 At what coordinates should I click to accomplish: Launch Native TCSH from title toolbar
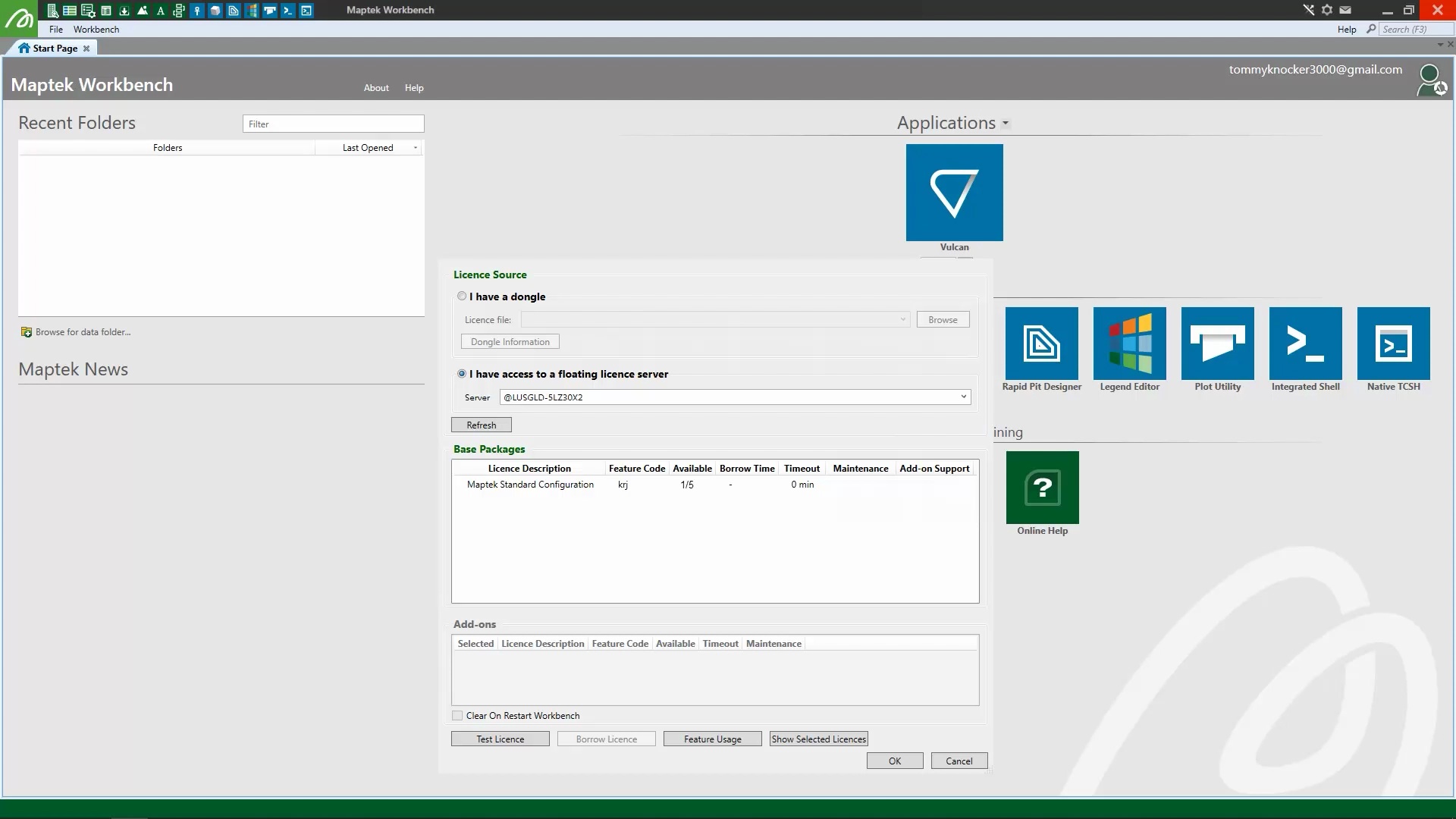[x=306, y=11]
